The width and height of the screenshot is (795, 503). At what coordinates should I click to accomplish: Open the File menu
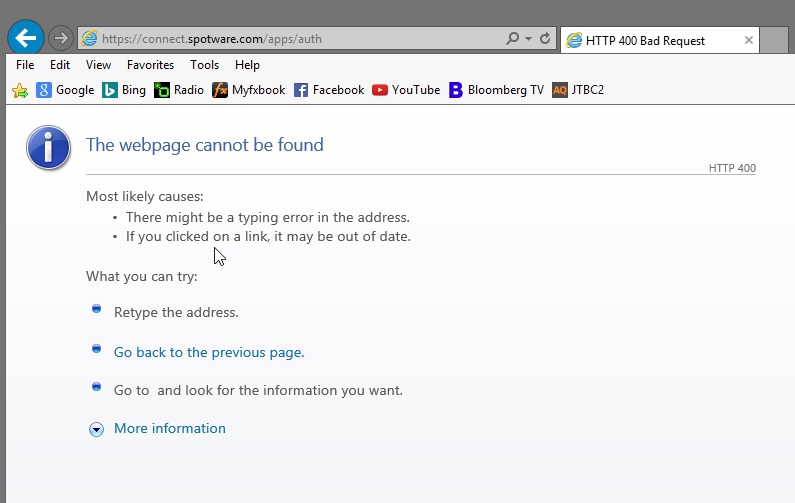(x=25, y=65)
